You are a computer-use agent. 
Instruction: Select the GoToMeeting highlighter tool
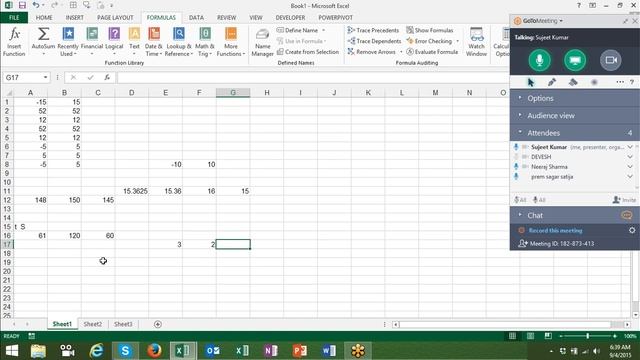coord(573,82)
